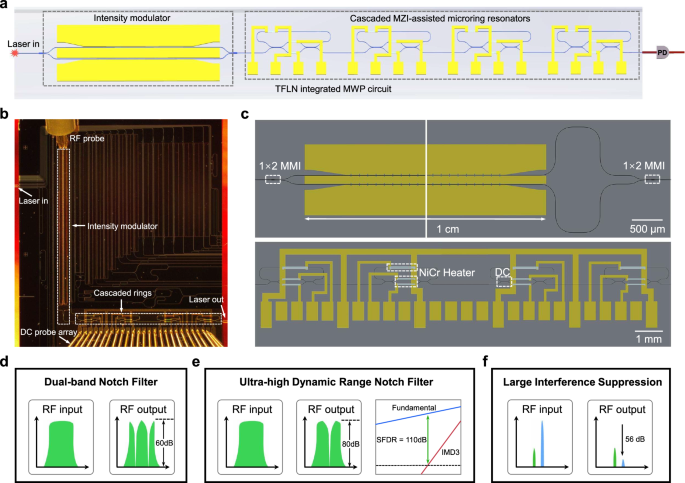
Task: Click the red Laser in star icon
Action: tap(14, 53)
